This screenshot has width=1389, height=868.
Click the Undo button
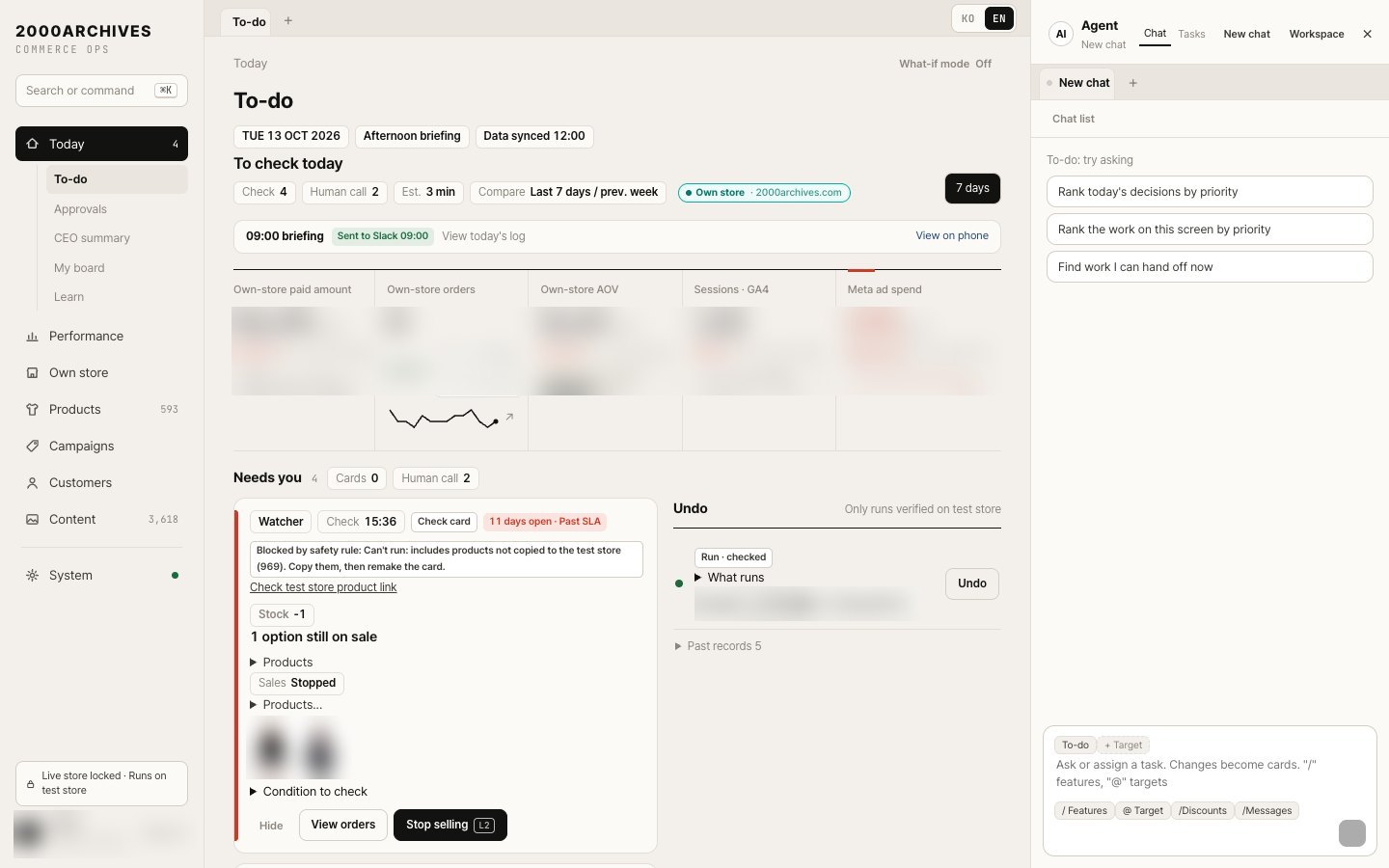pos(972,583)
